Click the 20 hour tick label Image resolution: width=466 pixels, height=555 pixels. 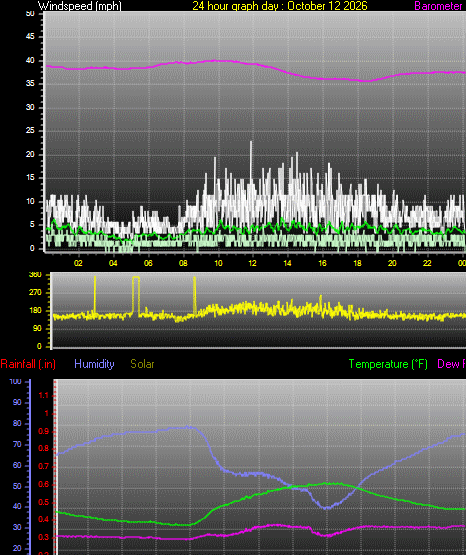(x=392, y=263)
